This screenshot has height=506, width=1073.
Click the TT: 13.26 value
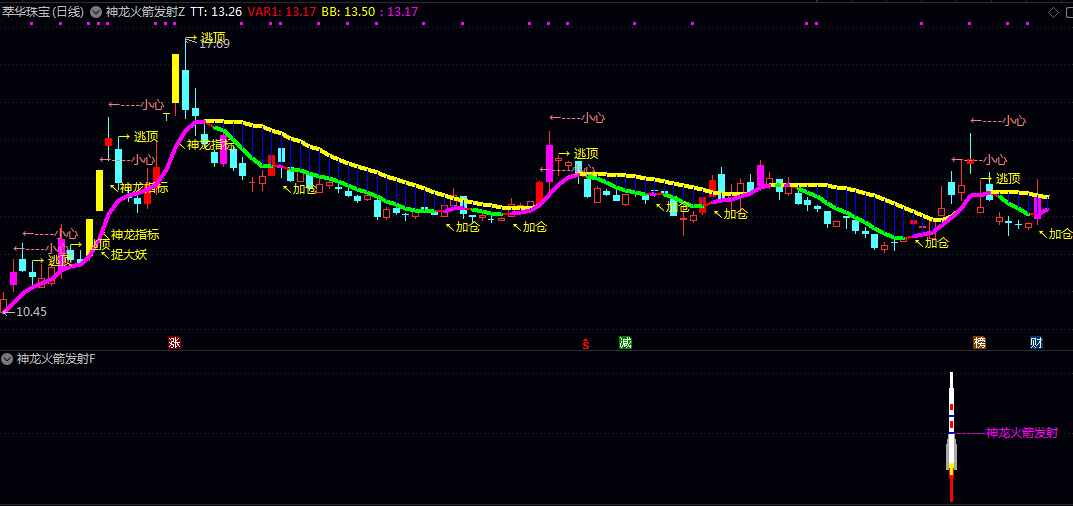point(216,12)
